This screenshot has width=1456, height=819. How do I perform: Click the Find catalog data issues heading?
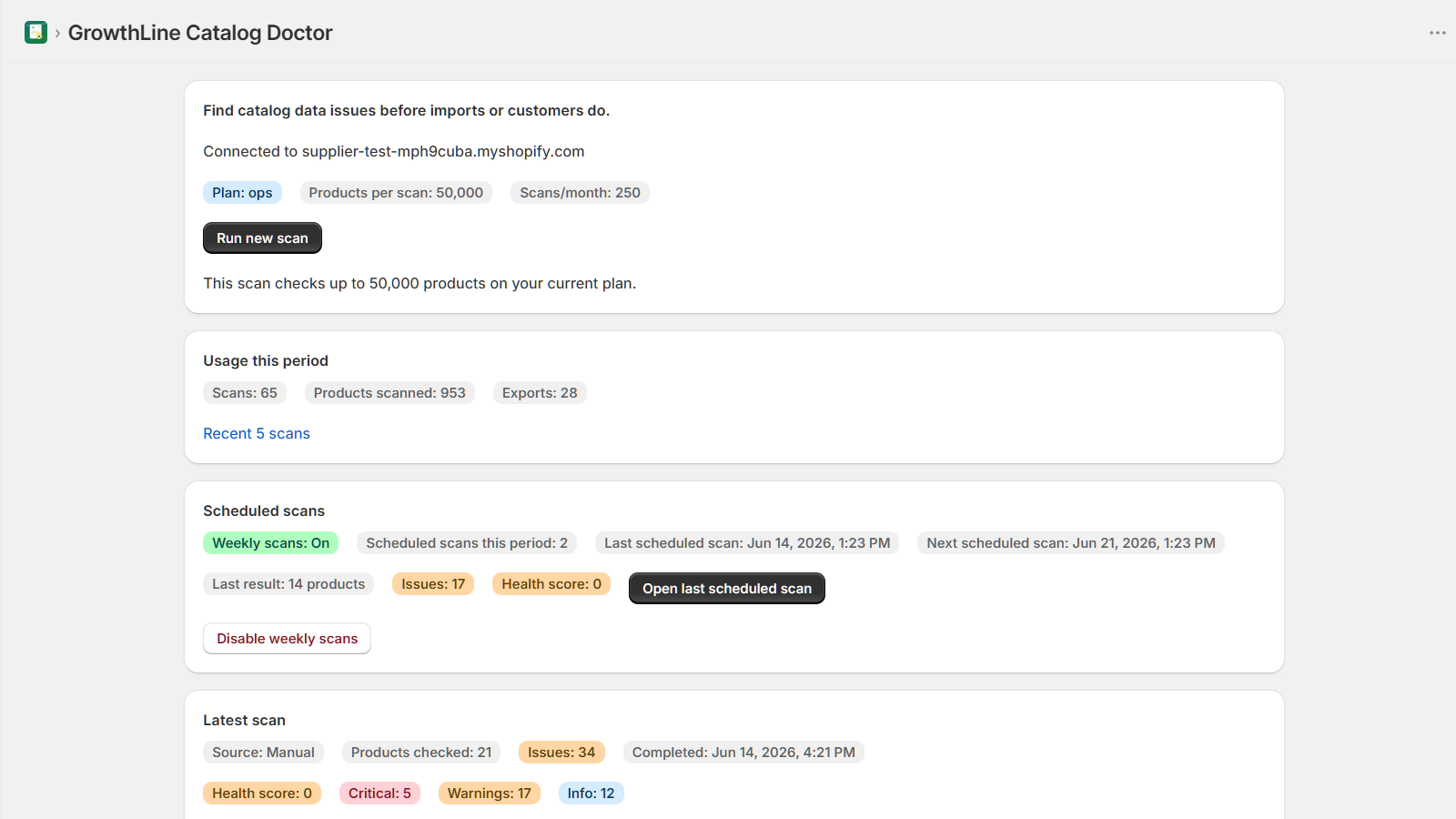point(406,111)
